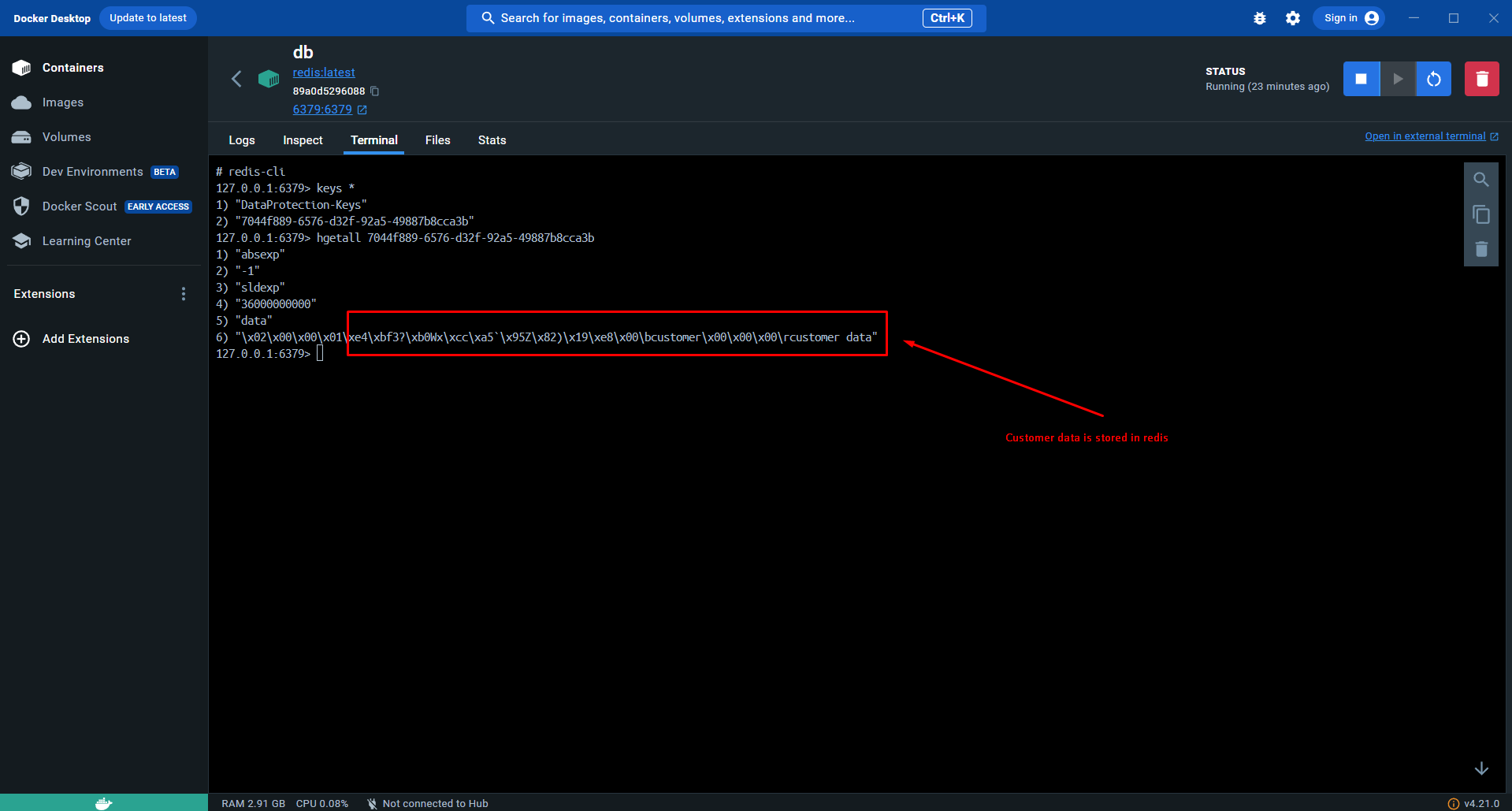This screenshot has height=811, width=1512.
Task: Go back using the back arrow
Action: (x=236, y=79)
